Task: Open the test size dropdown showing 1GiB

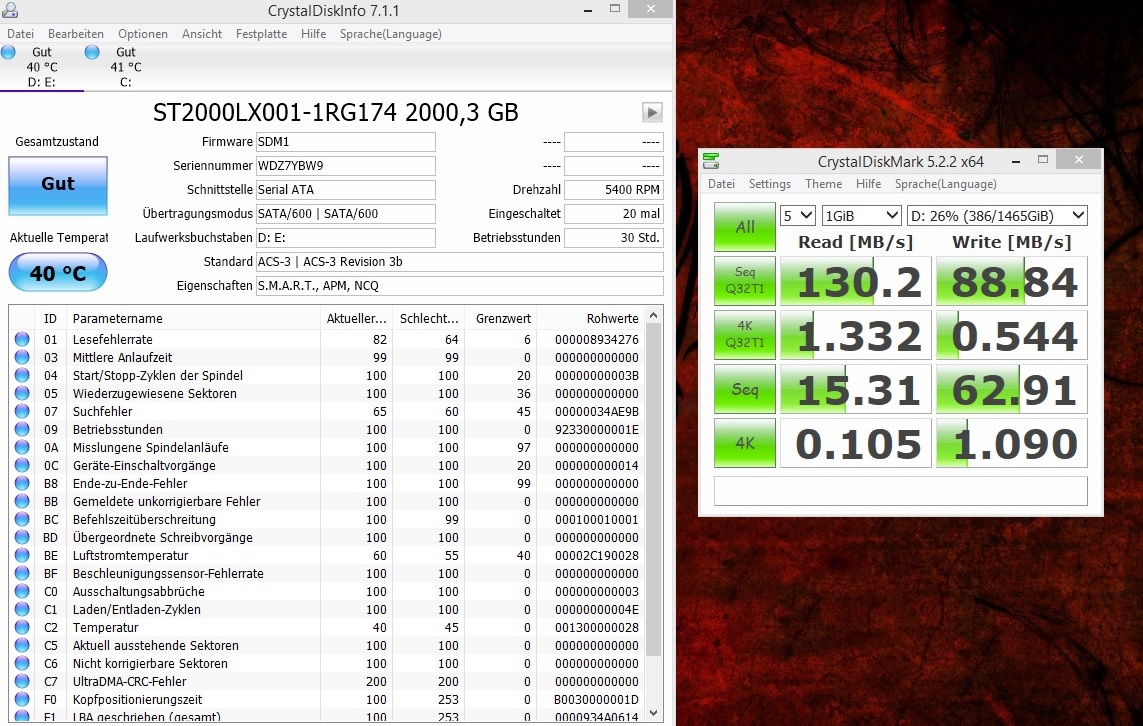Action: click(x=862, y=215)
